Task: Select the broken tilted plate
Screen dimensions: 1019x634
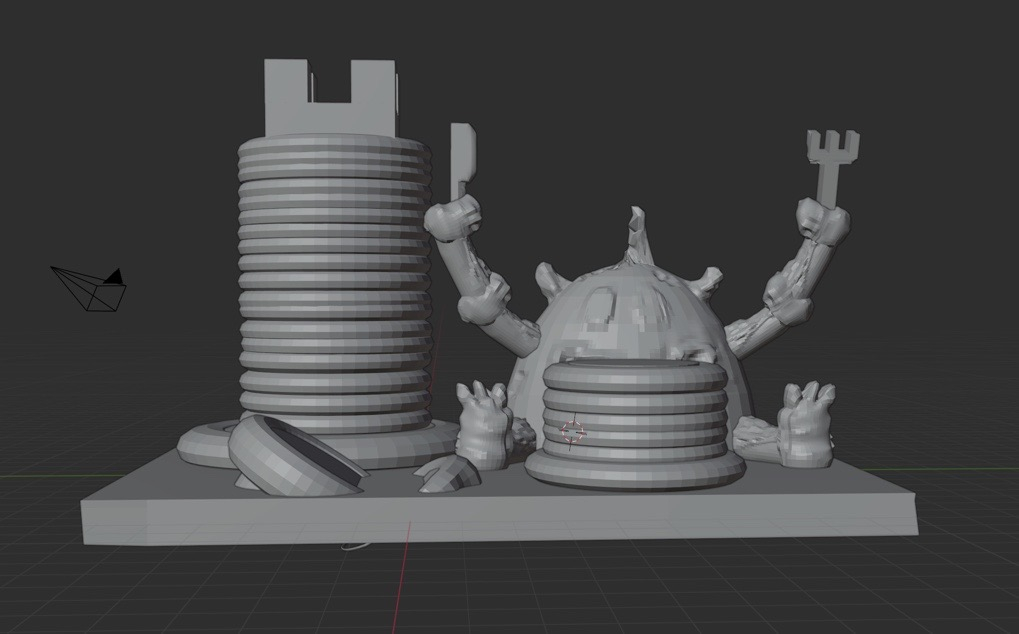Action: [x=296, y=457]
